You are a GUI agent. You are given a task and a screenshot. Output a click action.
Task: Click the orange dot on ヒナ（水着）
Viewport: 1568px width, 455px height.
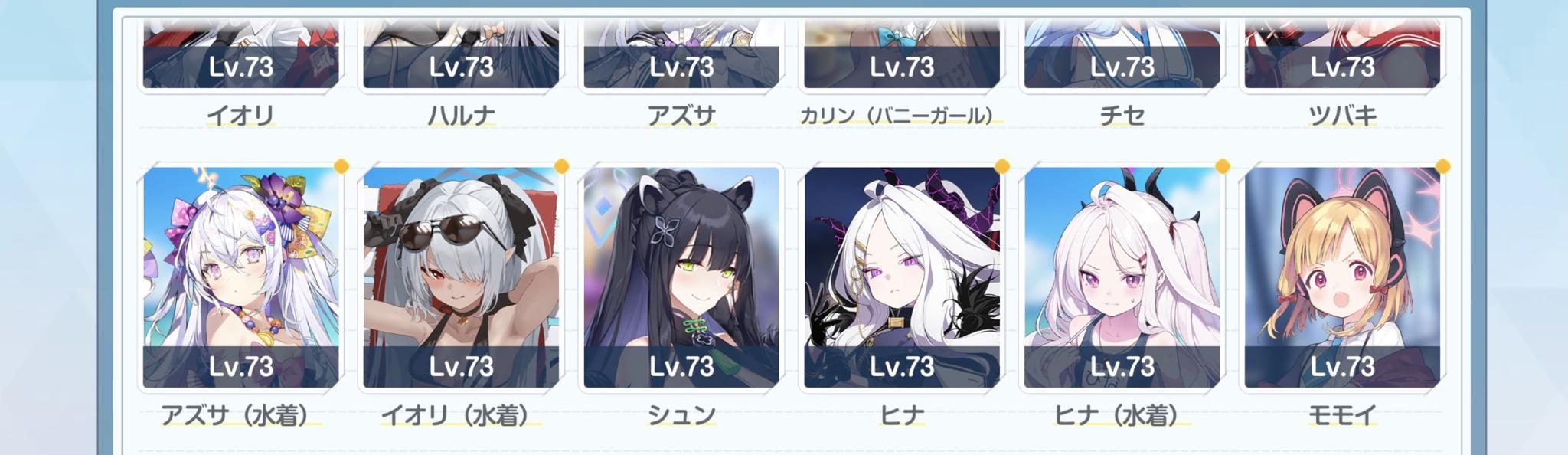(x=1222, y=165)
